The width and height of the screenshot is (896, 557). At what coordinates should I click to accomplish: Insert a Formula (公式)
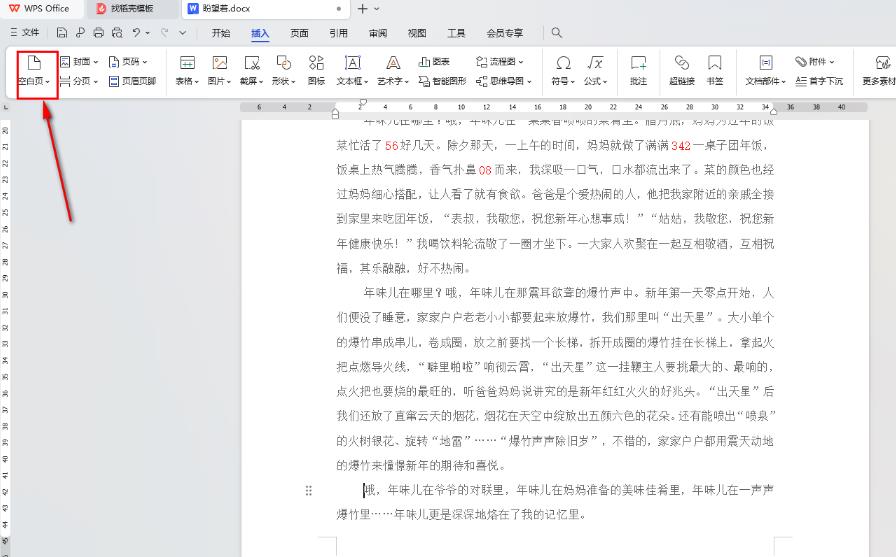(595, 70)
